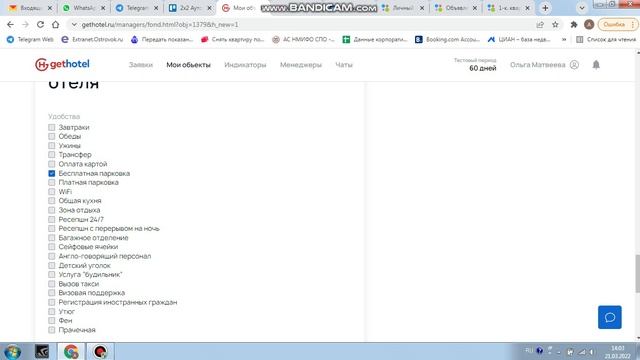
Task: Go back in the browser
Action: tap(10, 24)
